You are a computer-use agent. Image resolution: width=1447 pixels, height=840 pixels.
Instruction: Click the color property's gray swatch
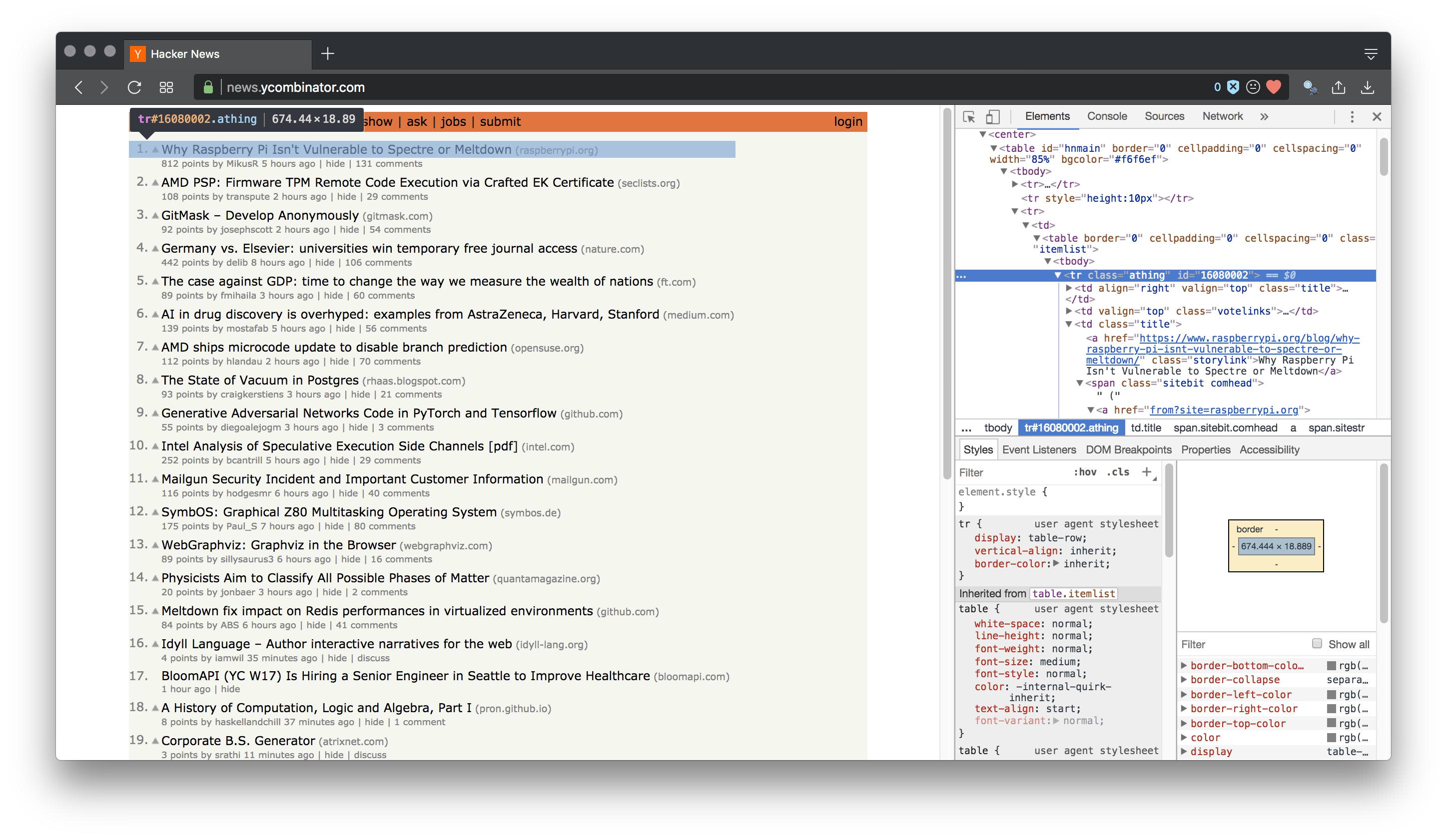coord(1331,737)
